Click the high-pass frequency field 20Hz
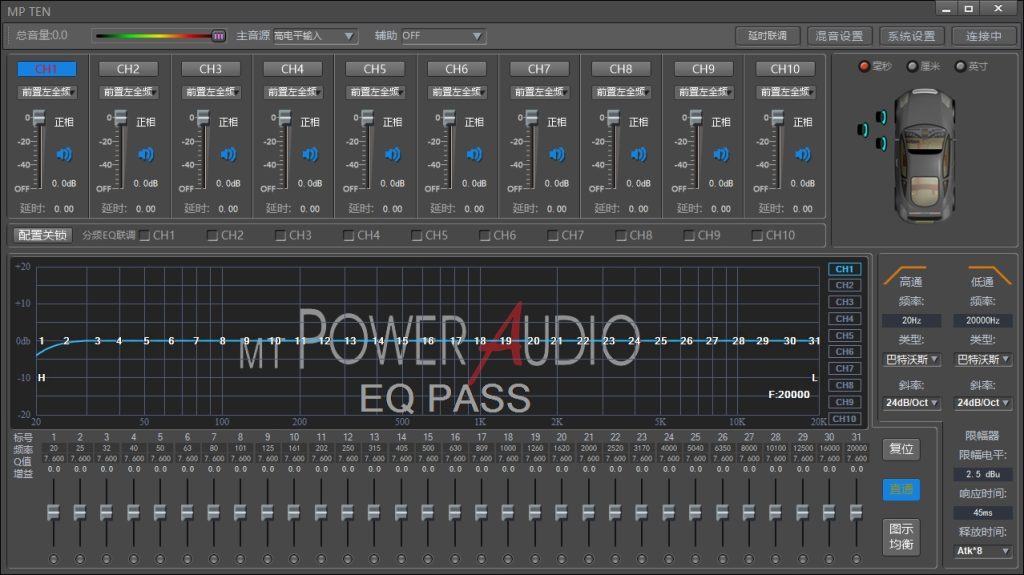Screen dimensions: 1024x575 tap(912, 320)
